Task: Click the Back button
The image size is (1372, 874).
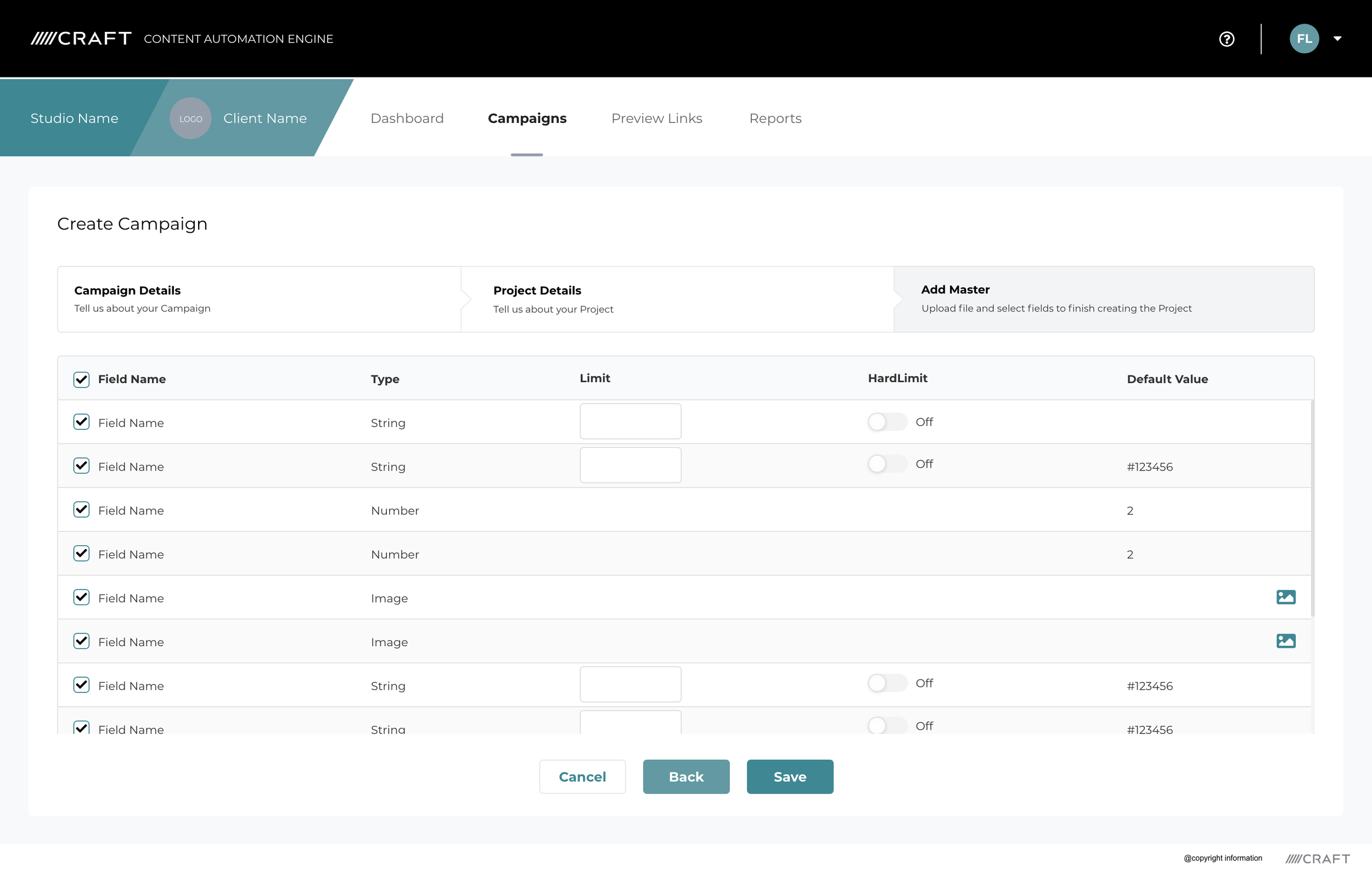Action: (x=686, y=776)
